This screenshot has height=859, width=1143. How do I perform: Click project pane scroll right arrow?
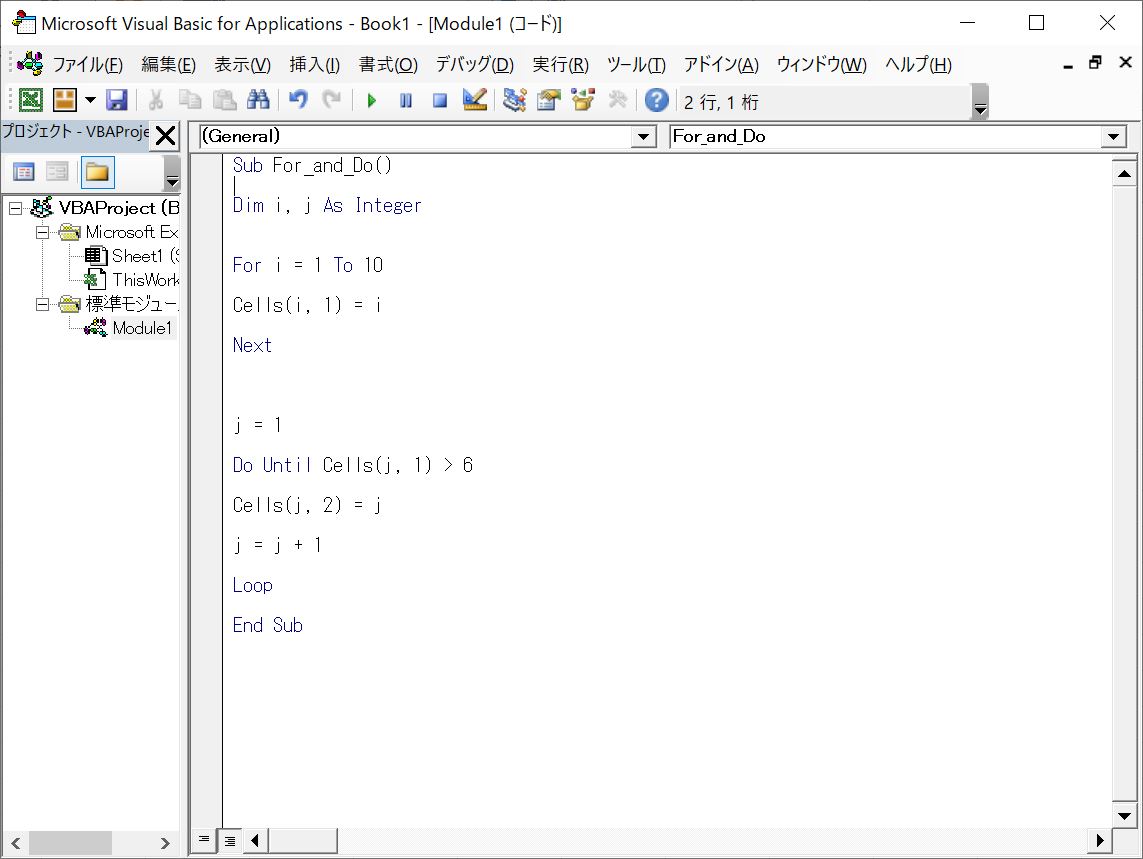165,843
